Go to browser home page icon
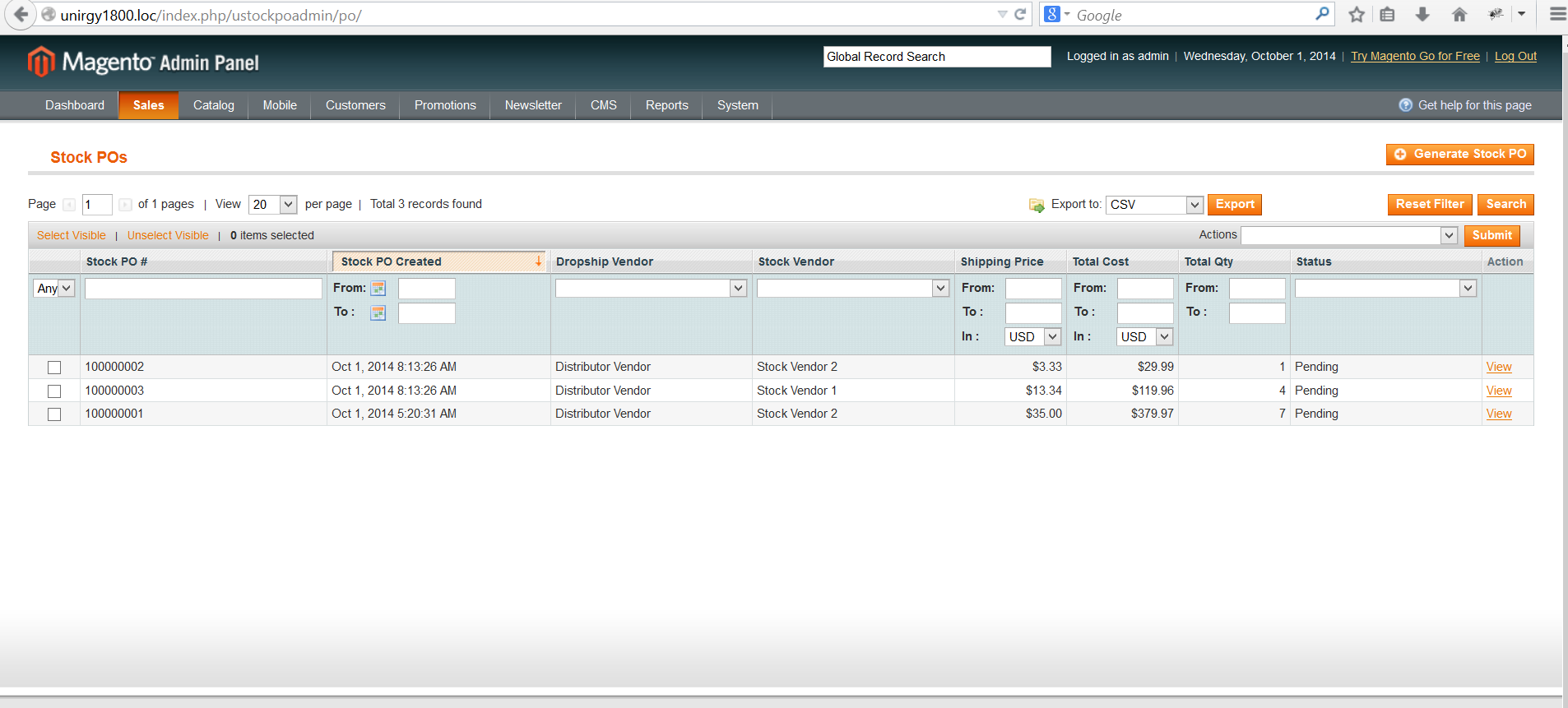This screenshot has height=708, width=1568. click(1459, 14)
